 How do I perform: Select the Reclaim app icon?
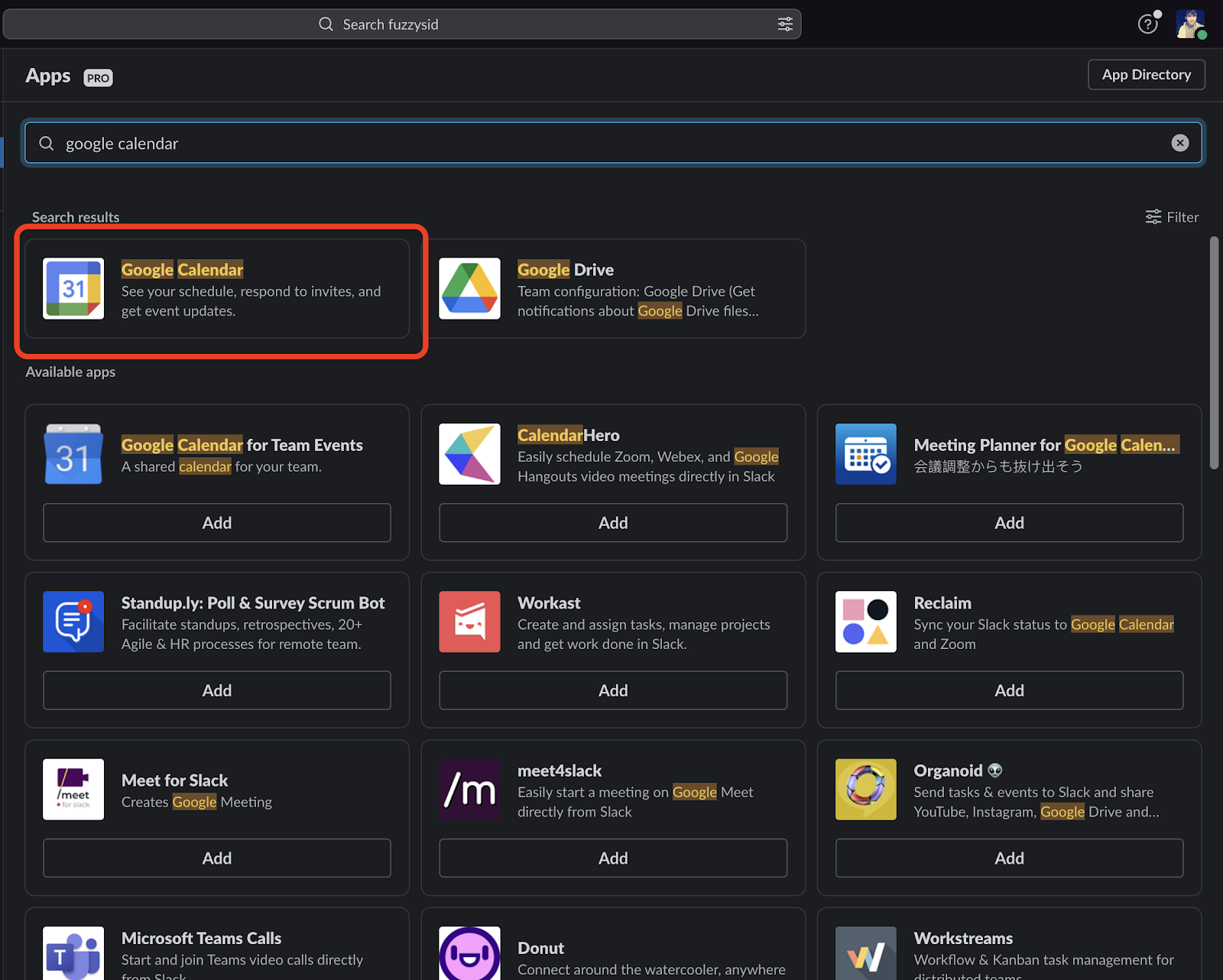coord(866,621)
